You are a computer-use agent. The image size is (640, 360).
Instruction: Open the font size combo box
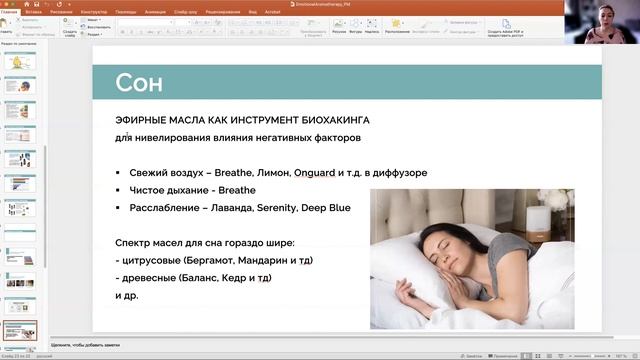[x=184, y=22]
